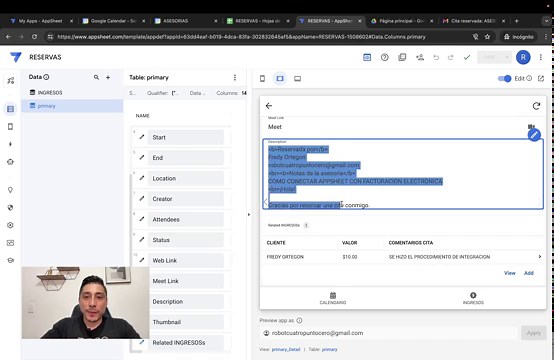This screenshot has height=360, width=554.
Task: Bookmark the page with star icon
Action: click(487, 37)
